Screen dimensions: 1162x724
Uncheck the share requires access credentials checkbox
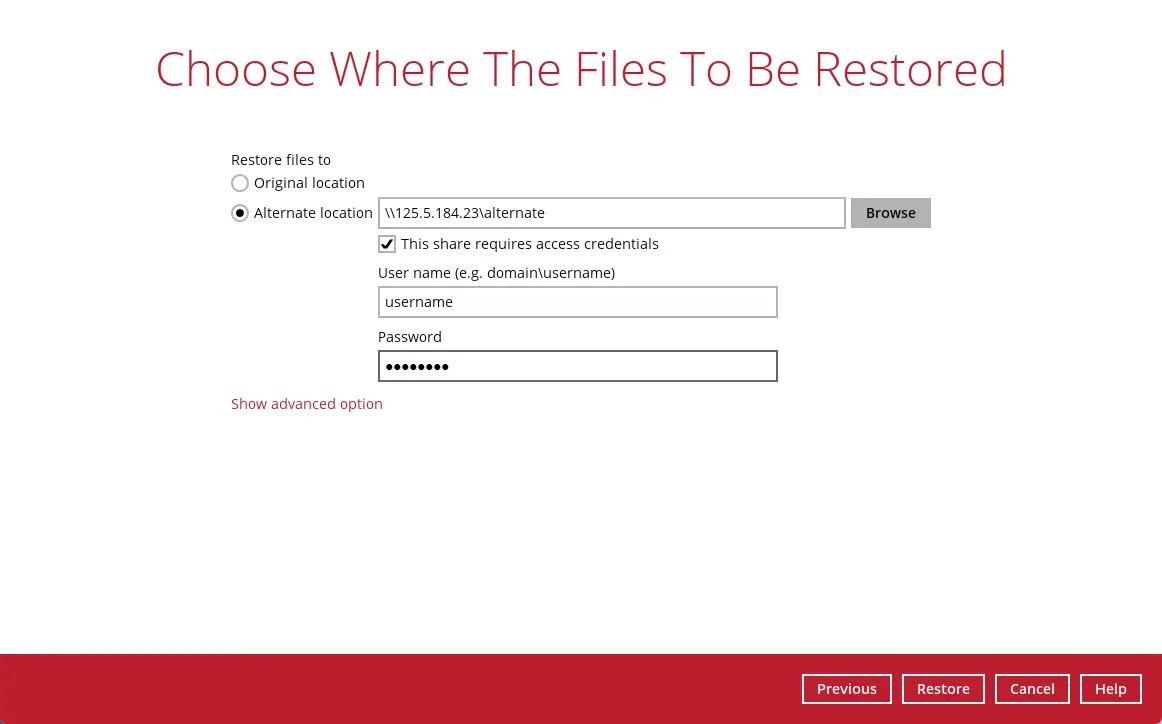(x=387, y=244)
